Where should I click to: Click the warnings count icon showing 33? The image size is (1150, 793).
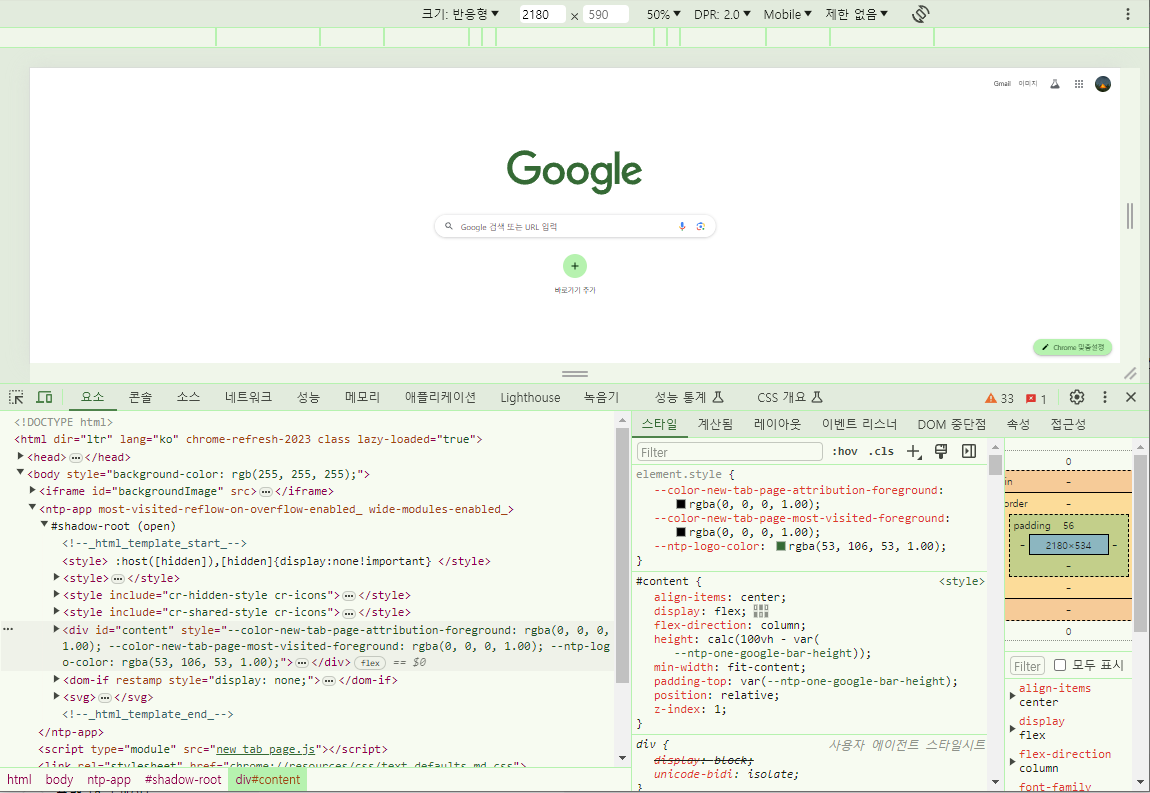coord(999,398)
